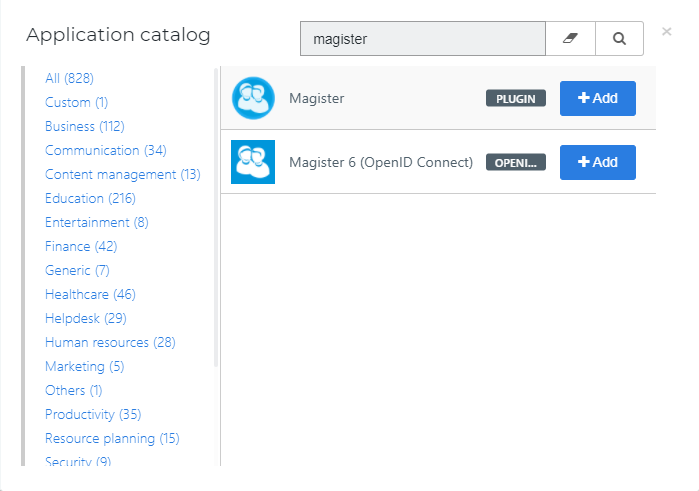Show Communication (34) applications
Screen dimensions: 699x491
[x=106, y=151]
